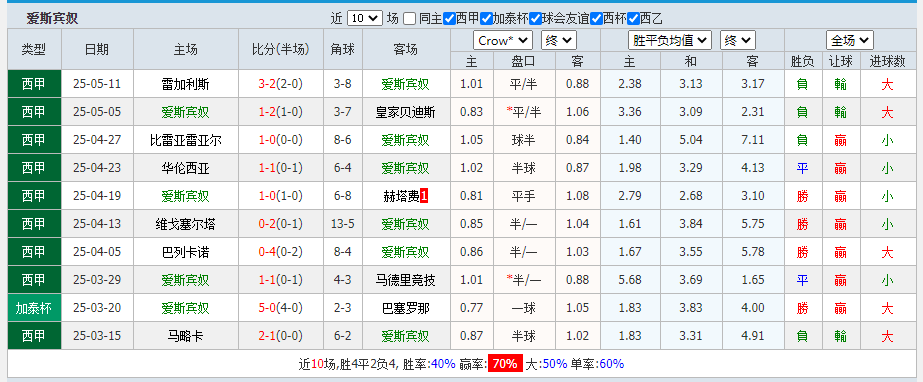Click the date 25-04-27
923x382 pixels.
(x=97, y=140)
